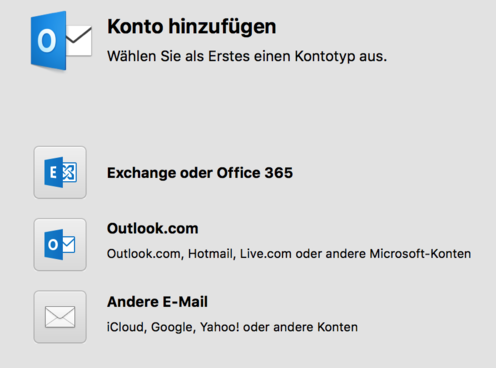496x368 pixels.
Task: Click the envelope icon for other e-mail
Action: [x=60, y=317]
